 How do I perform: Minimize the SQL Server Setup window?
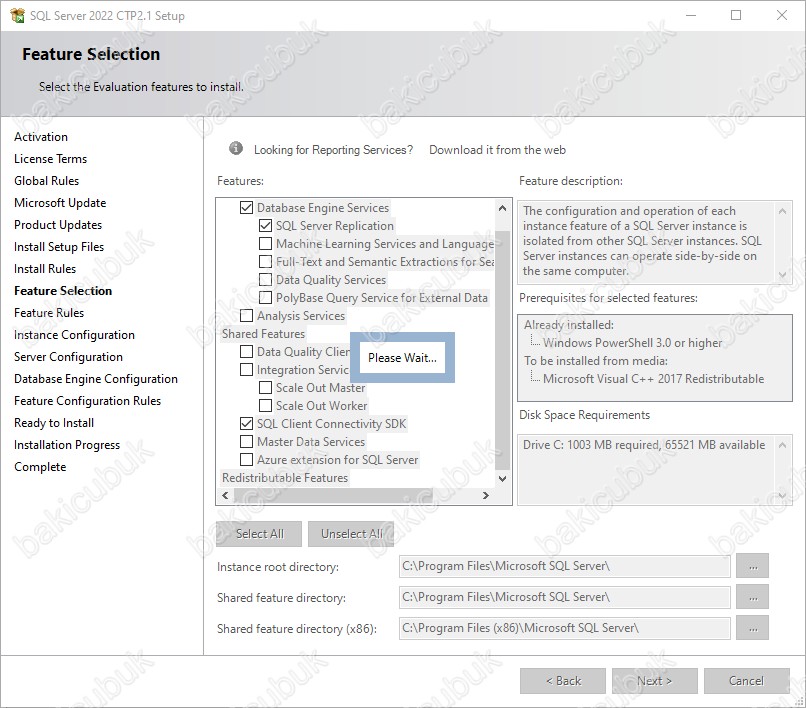click(x=691, y=15)
